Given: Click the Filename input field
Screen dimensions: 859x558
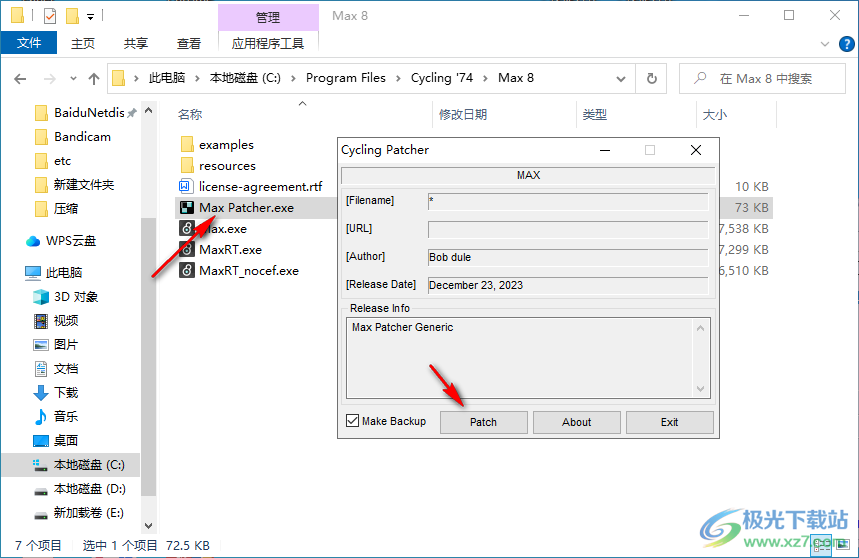Looking at the screenshot, I should coord(568,201).
